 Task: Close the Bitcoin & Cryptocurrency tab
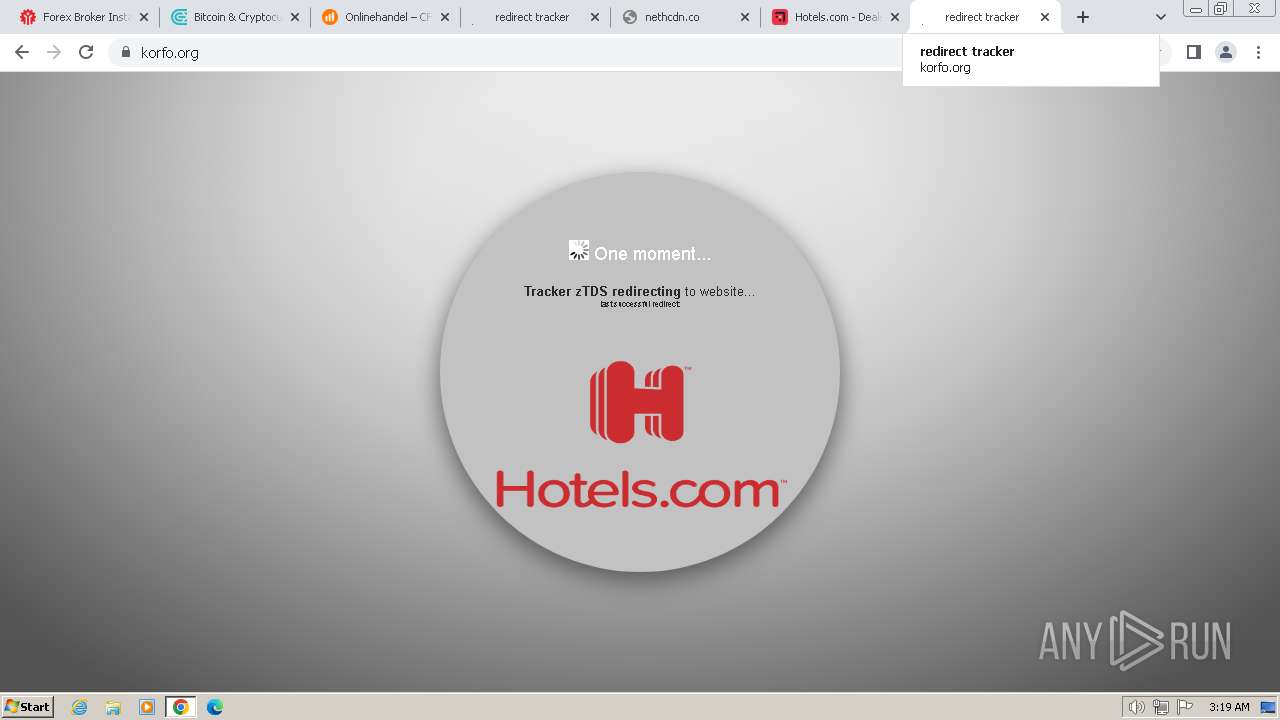(x=294, y=17)
